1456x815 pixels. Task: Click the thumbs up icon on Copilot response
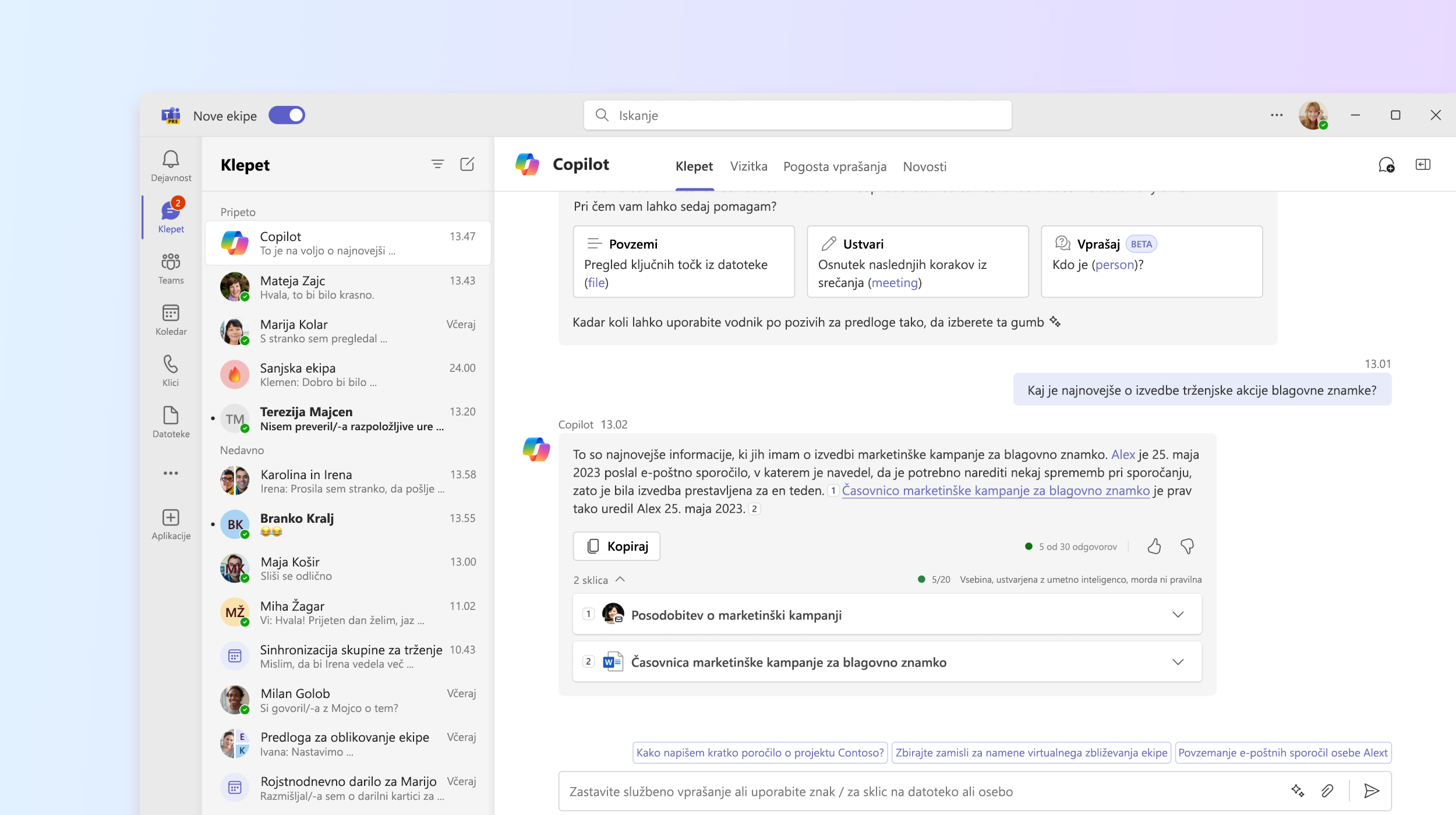coord(1153,546)
